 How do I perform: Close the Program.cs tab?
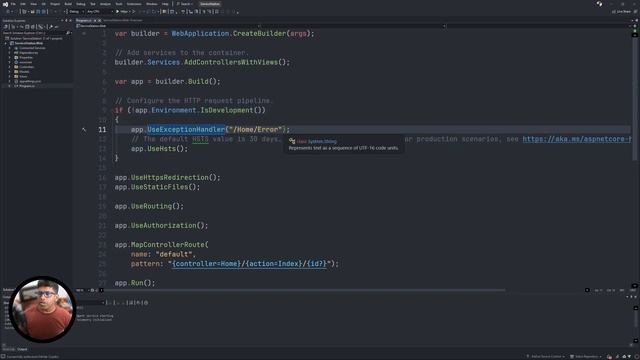tap(99, 20)
